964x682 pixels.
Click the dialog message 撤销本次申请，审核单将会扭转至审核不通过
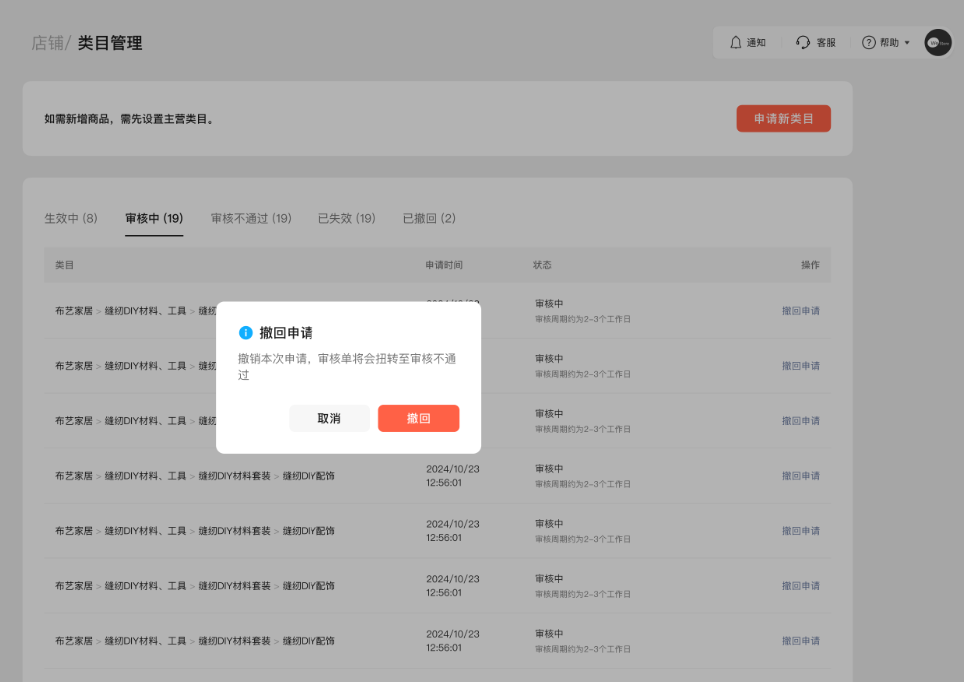347,367
